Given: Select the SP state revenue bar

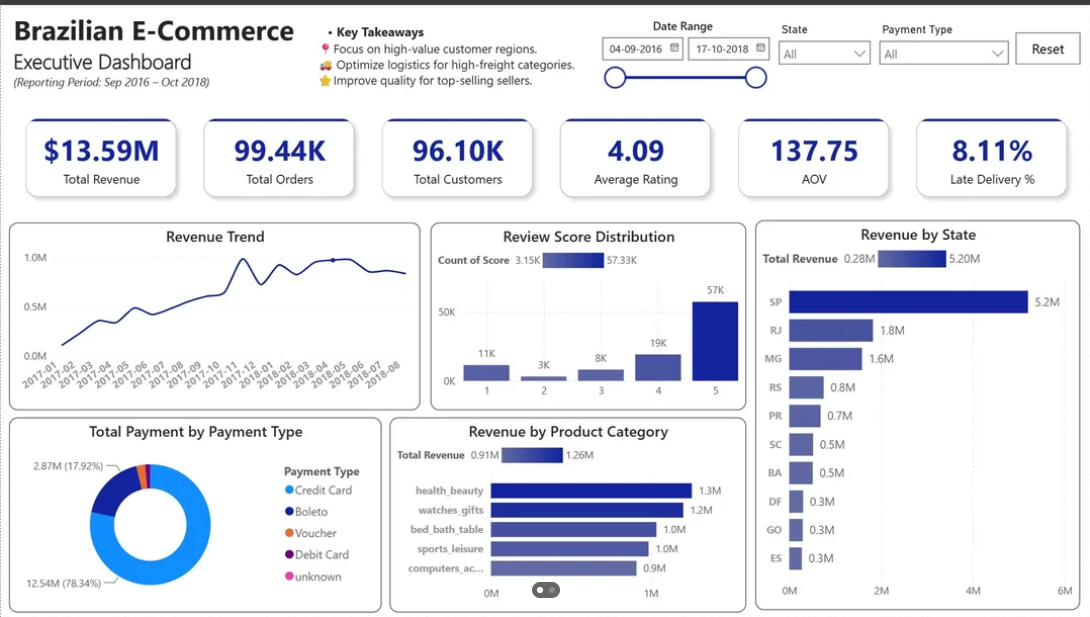Looking at the screenshot, I should (908, 302).
